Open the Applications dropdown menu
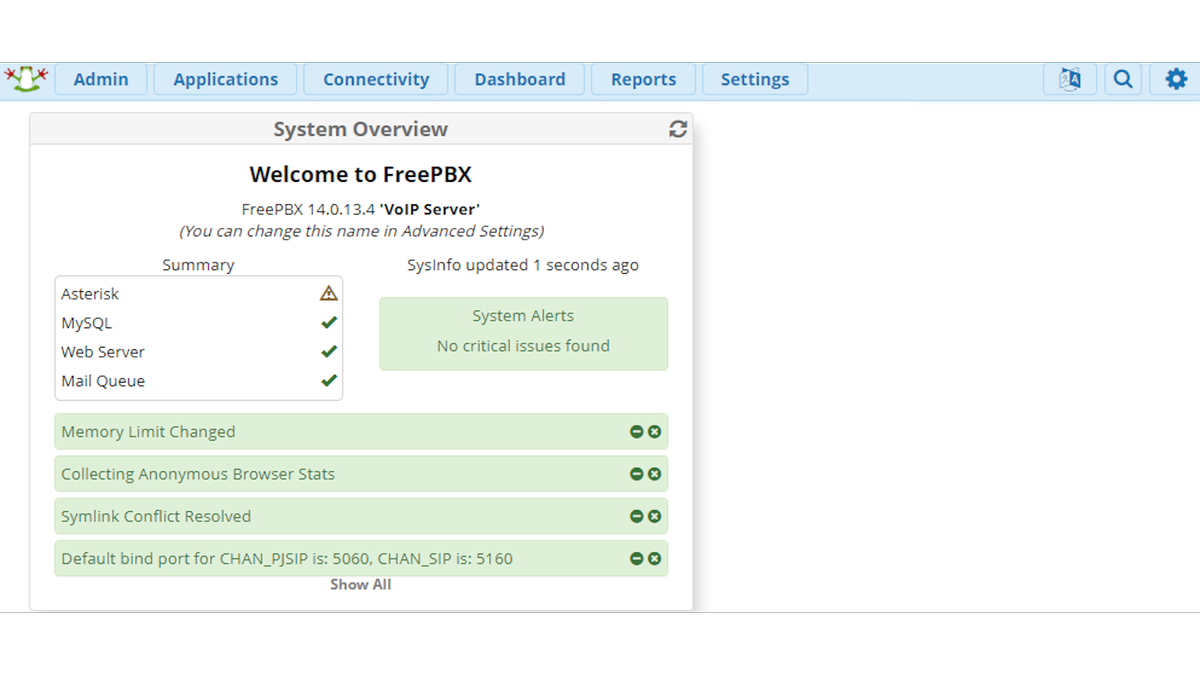Viewport: 1200px width, 675px height. (x=225, y=79)
